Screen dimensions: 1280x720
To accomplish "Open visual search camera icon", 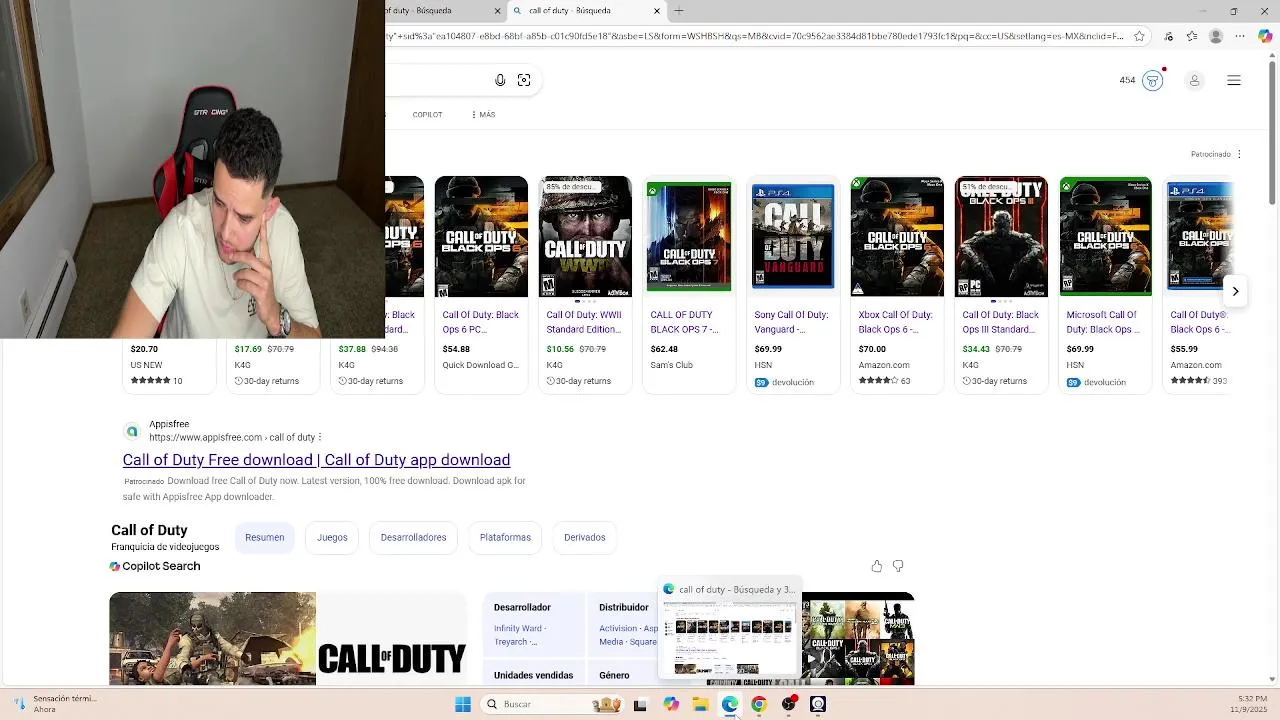I will (524, 80).
